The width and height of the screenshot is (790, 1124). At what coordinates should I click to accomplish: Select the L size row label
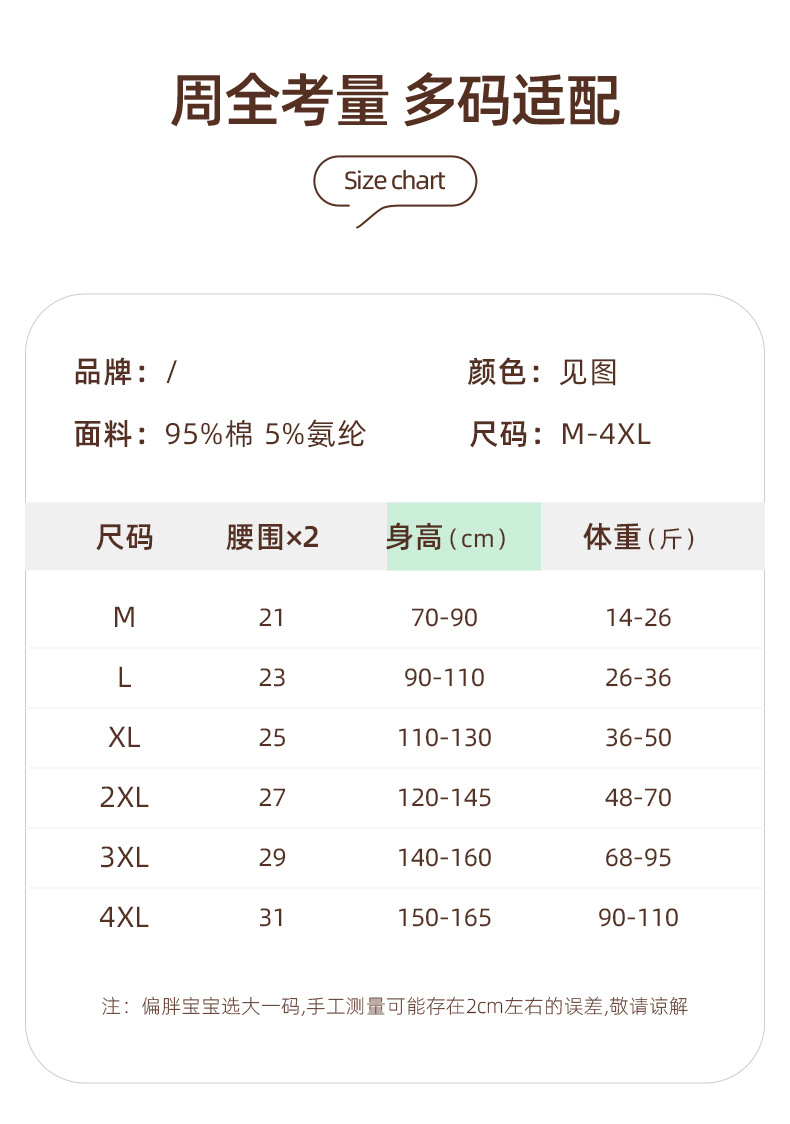(124, 678)
